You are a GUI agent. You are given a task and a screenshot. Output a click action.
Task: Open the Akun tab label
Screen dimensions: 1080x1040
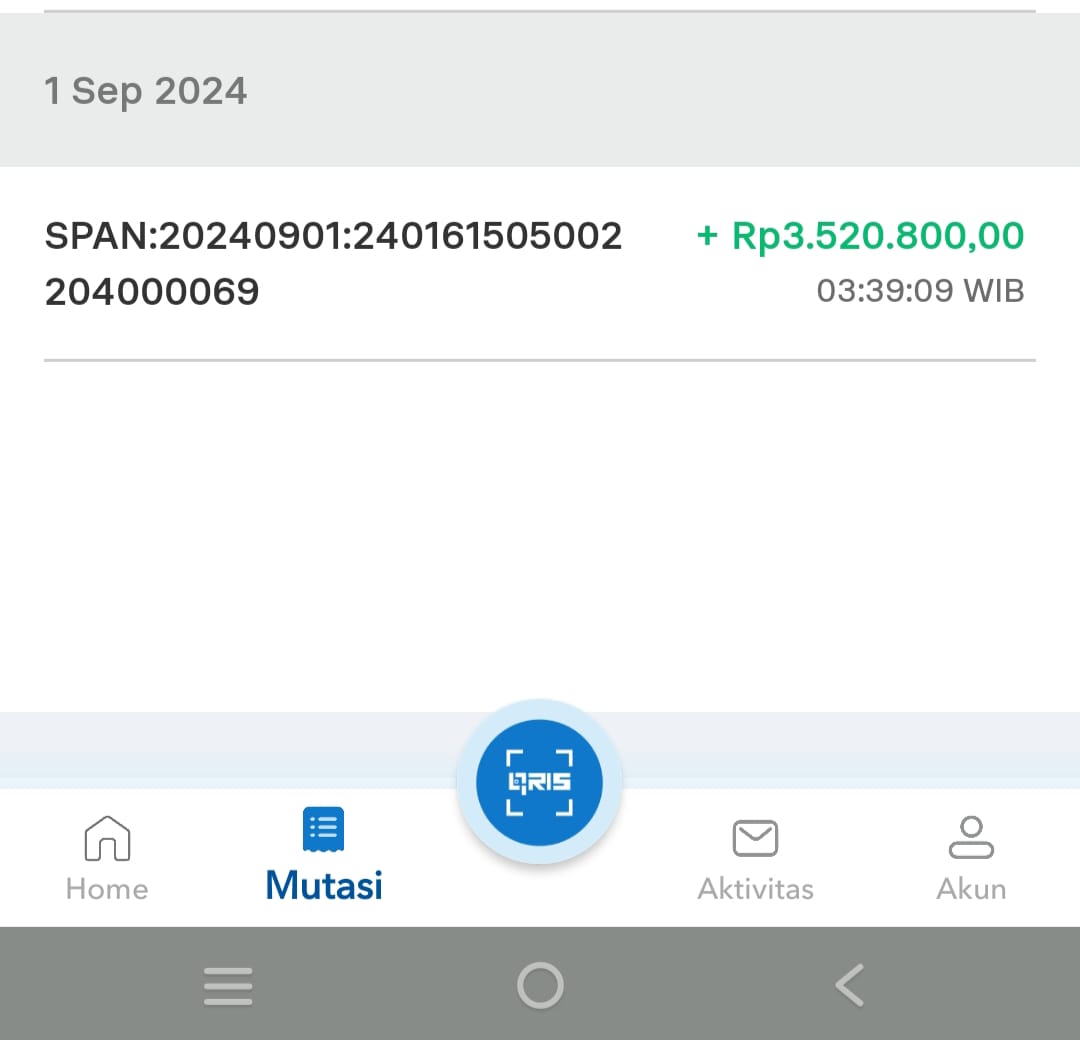pos(971,889)
